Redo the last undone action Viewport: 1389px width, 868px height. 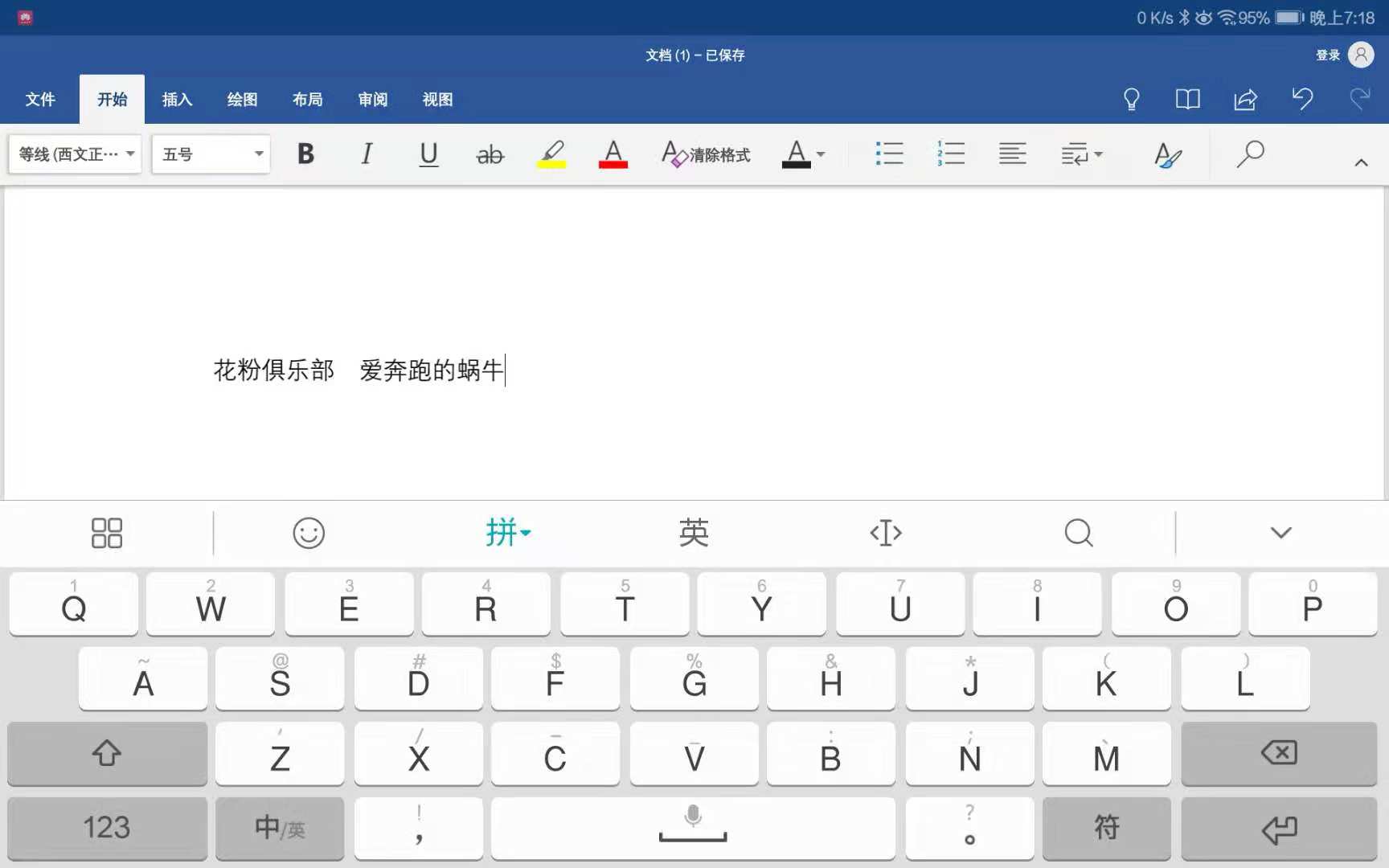tap(1360, 99)
